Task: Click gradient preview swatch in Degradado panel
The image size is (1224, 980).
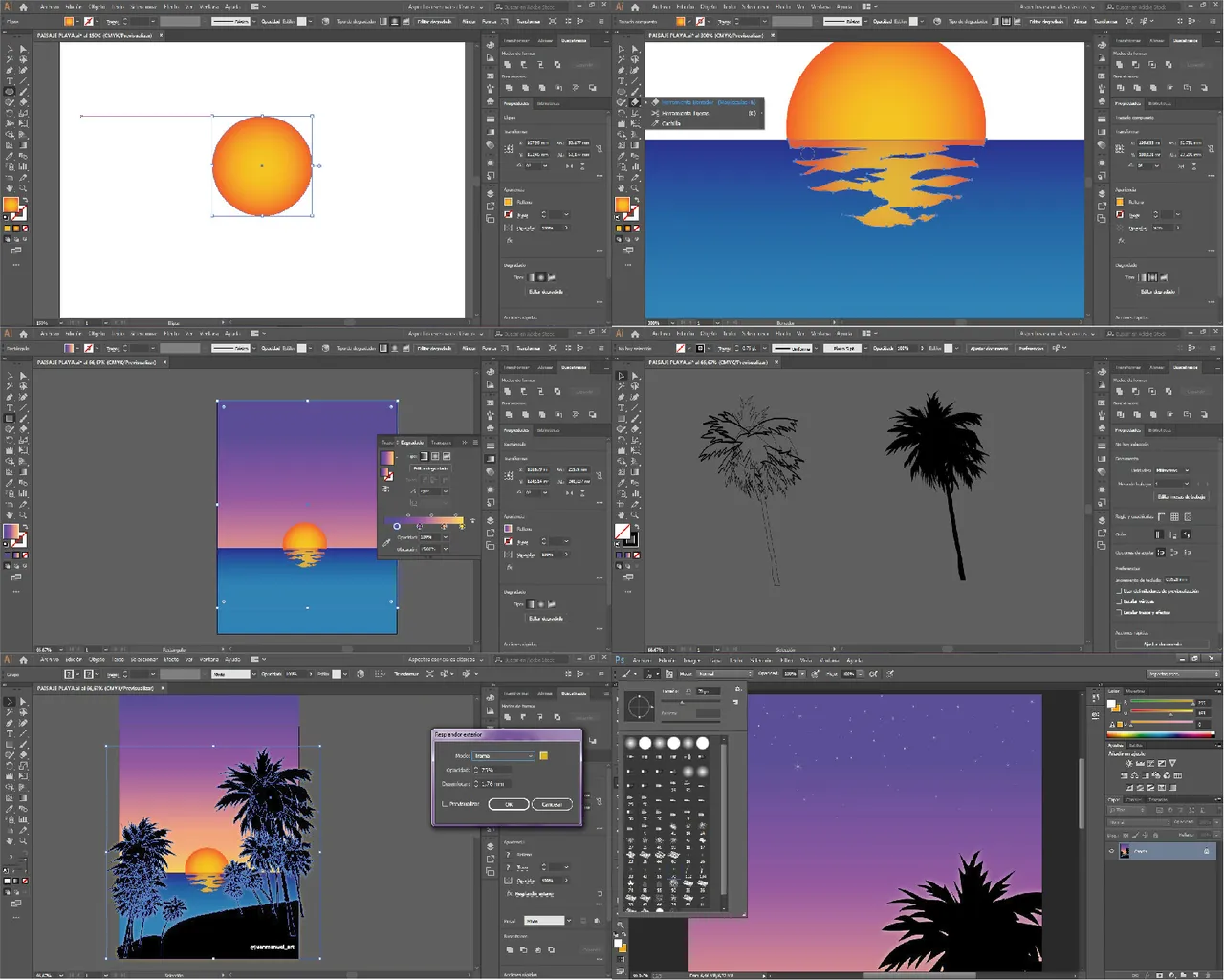Action: coord(387,458)
